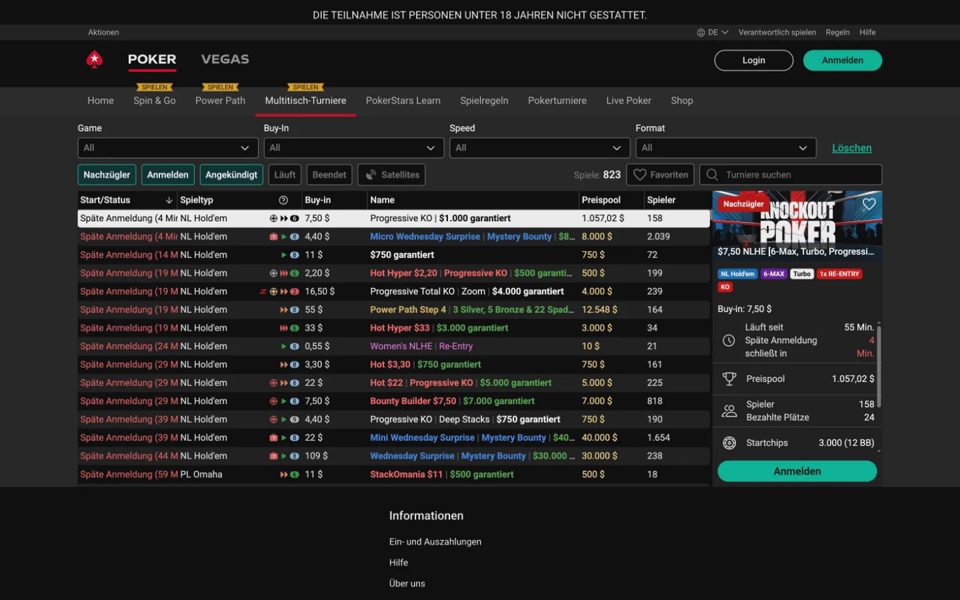Click the hyper arrows icon in Hot Hyper $2,20 row
This screenshot has width=960, height=600.
[x=283, y=273]
